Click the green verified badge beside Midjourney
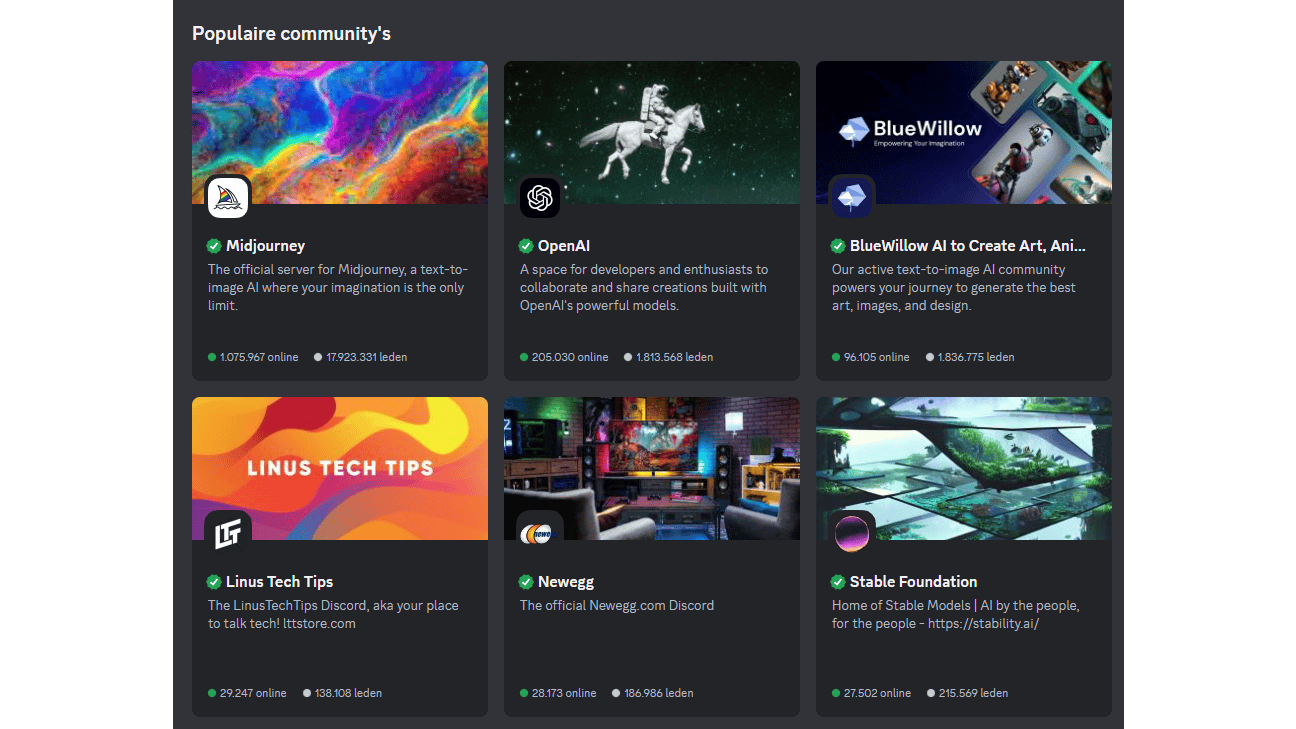 click(214, 246)
